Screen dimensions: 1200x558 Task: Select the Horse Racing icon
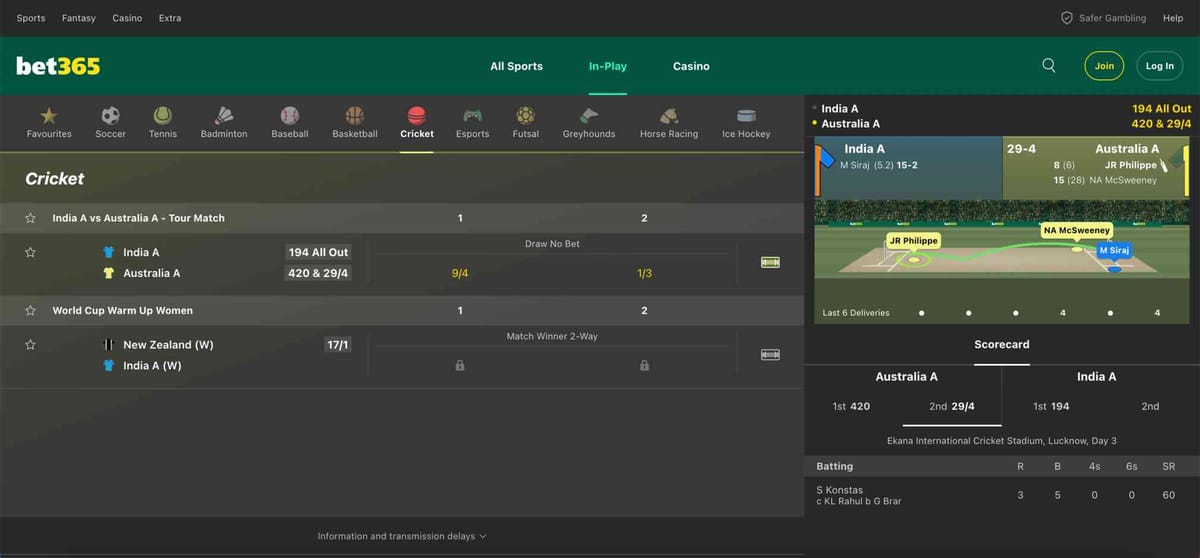(669, 116)
